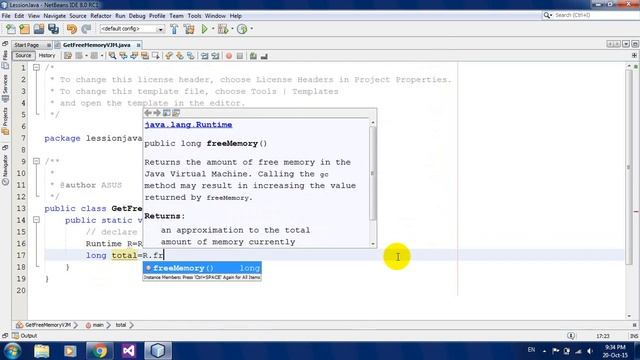Click the Redo arrow icon
This screenshot has height=360, width=640.
coord(86,29)
